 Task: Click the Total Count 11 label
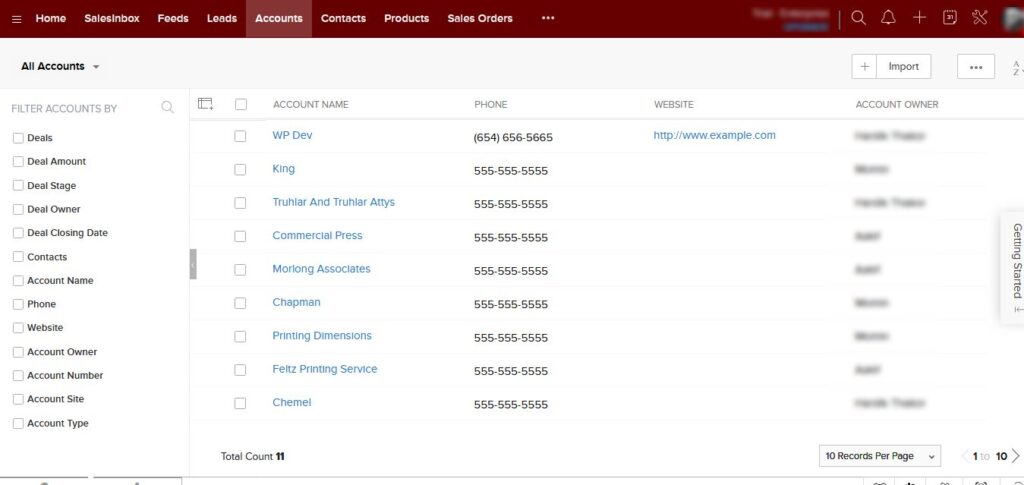[253, 456]
